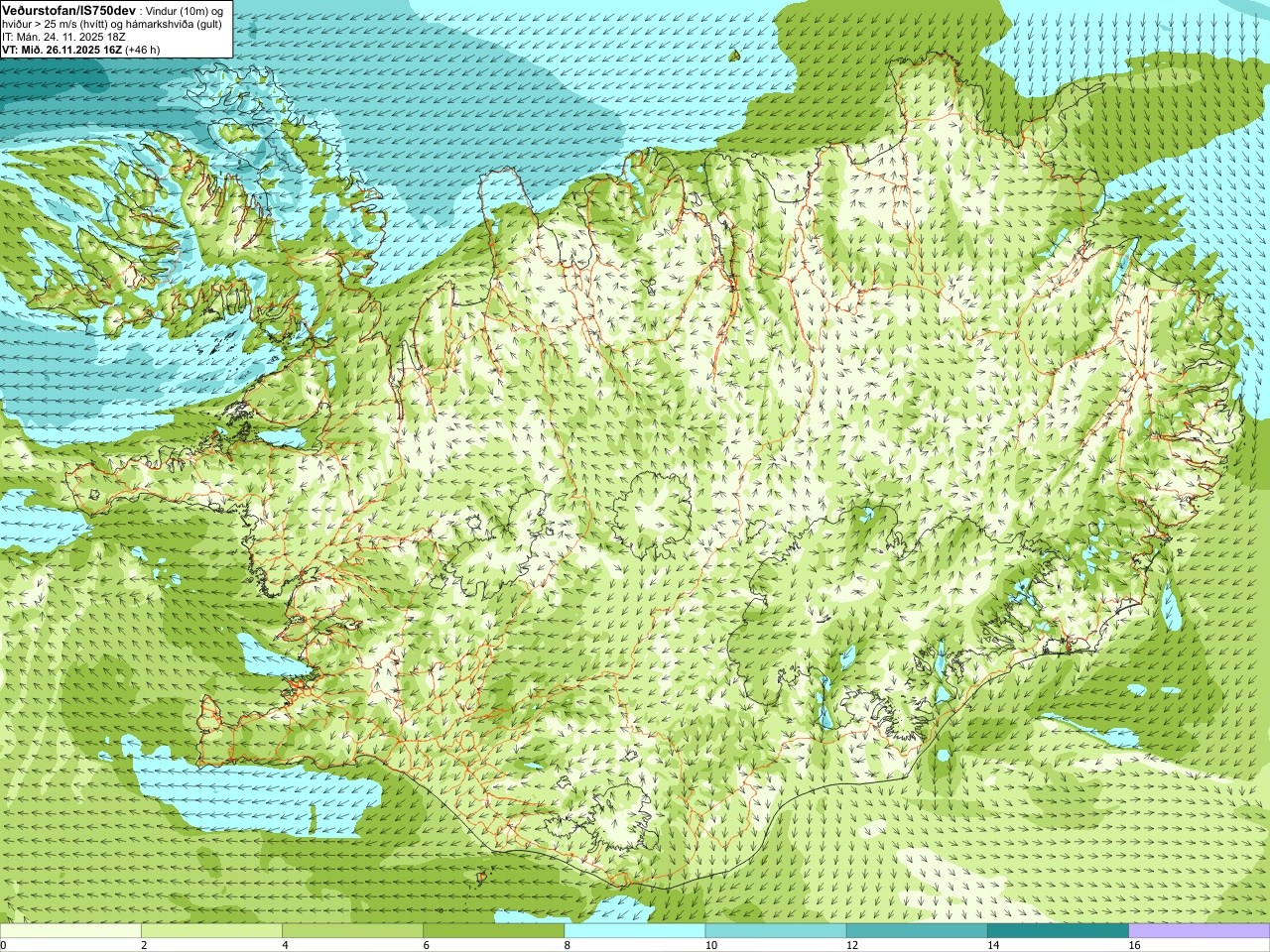Click the purple above-16 m/s legend swatch

1200,931
